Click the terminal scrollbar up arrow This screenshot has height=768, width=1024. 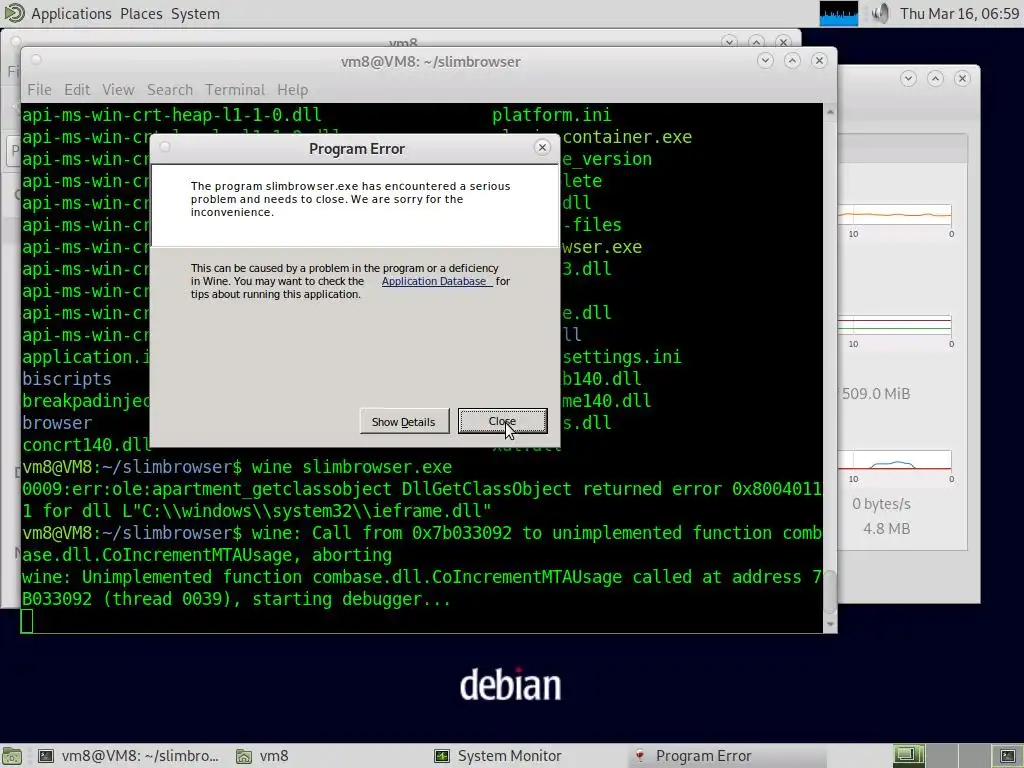coord(830,112)
